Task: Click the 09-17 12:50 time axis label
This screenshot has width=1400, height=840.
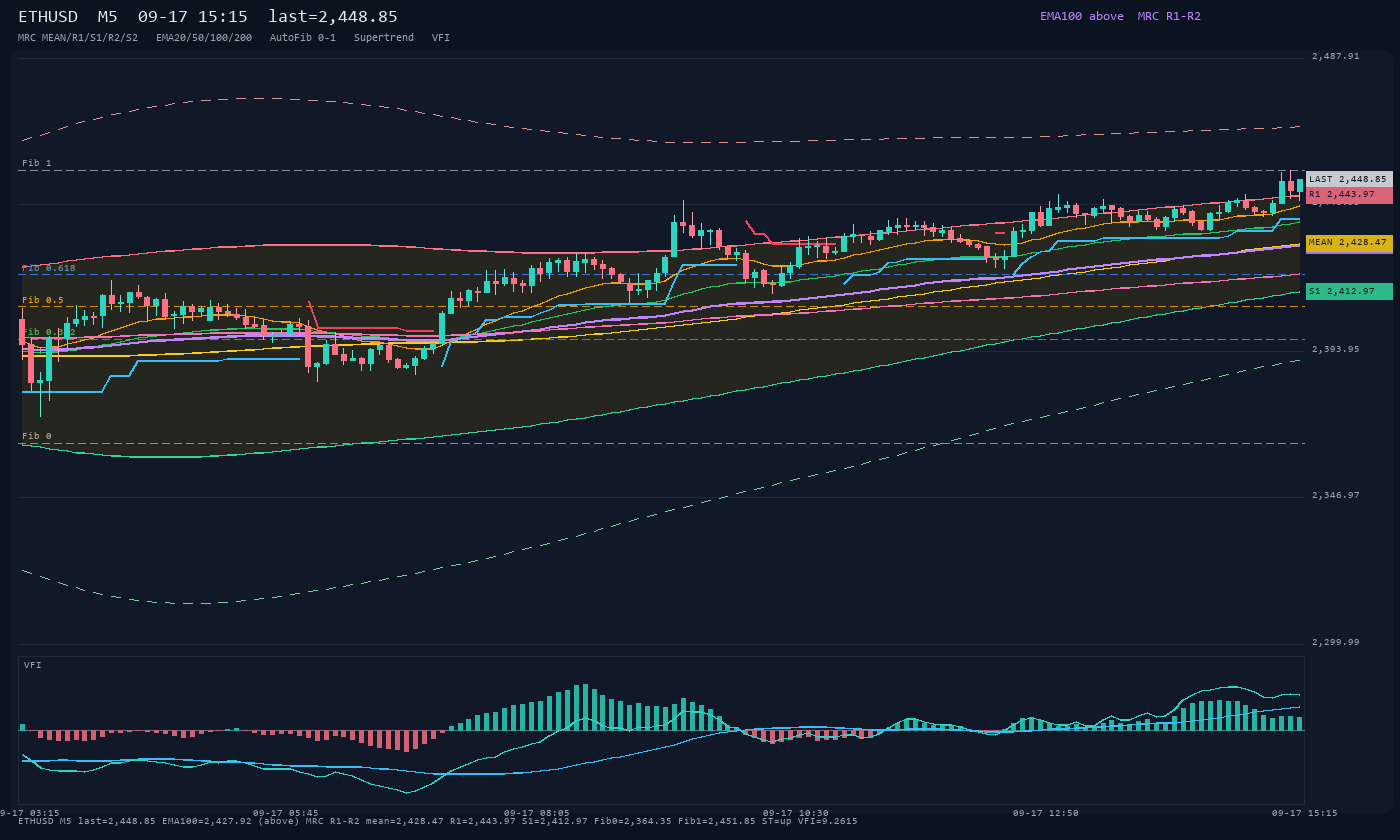Action: click(x=1046, y=813)
